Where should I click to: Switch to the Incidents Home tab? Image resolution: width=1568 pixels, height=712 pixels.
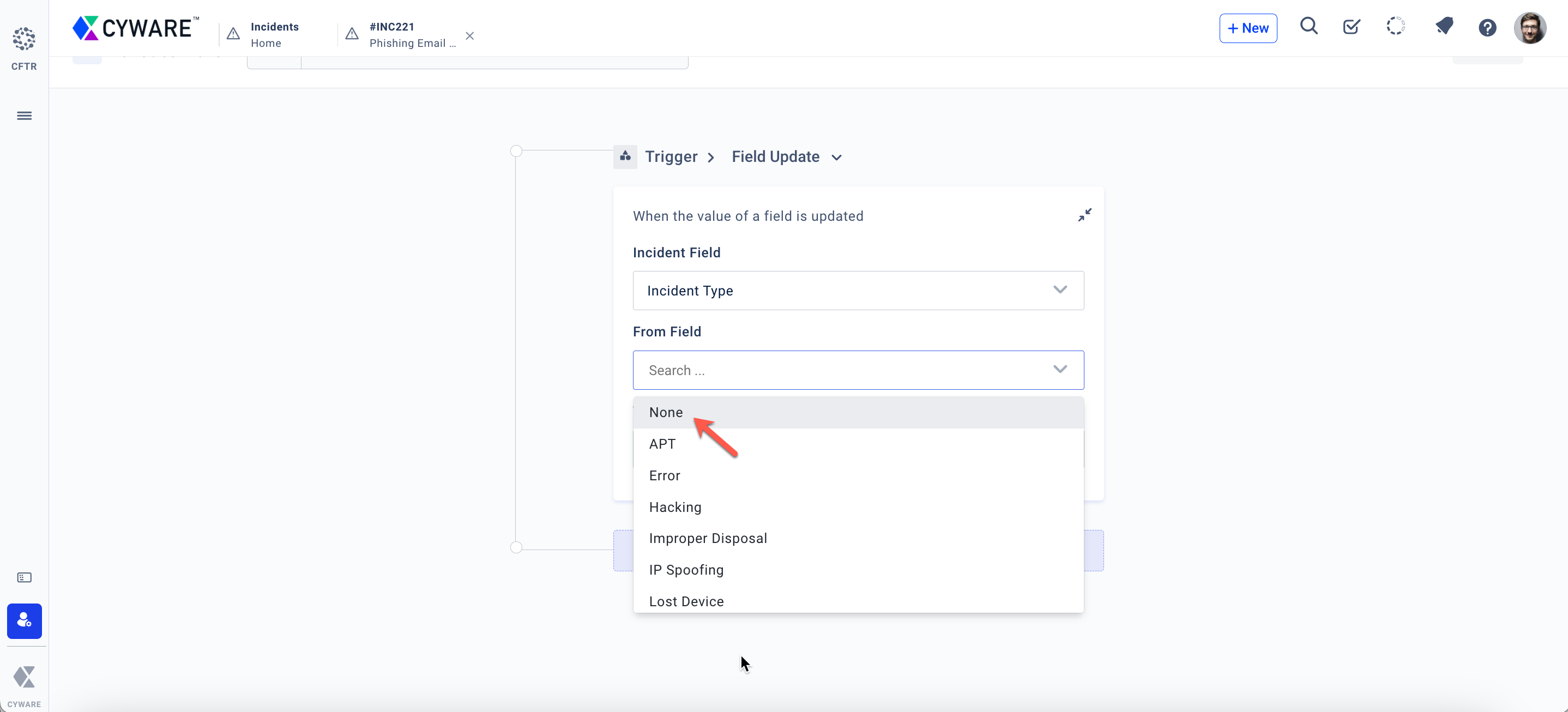point(274,35)
